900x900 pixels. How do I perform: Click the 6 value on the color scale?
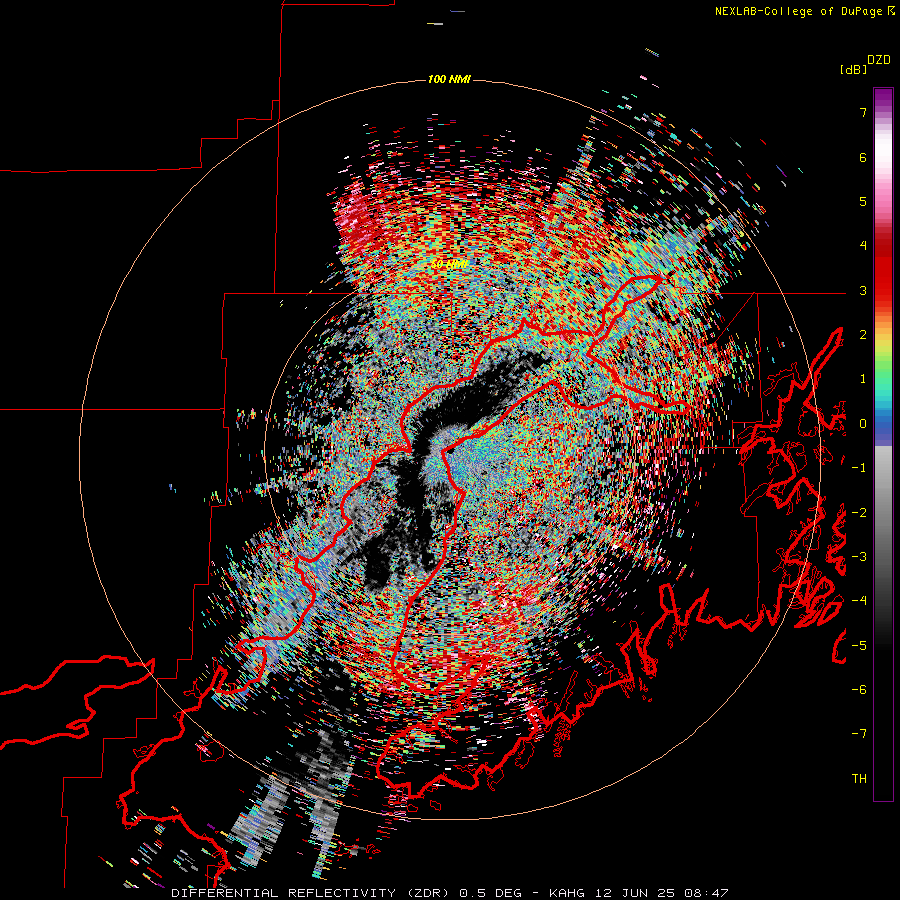pos(863,157)
